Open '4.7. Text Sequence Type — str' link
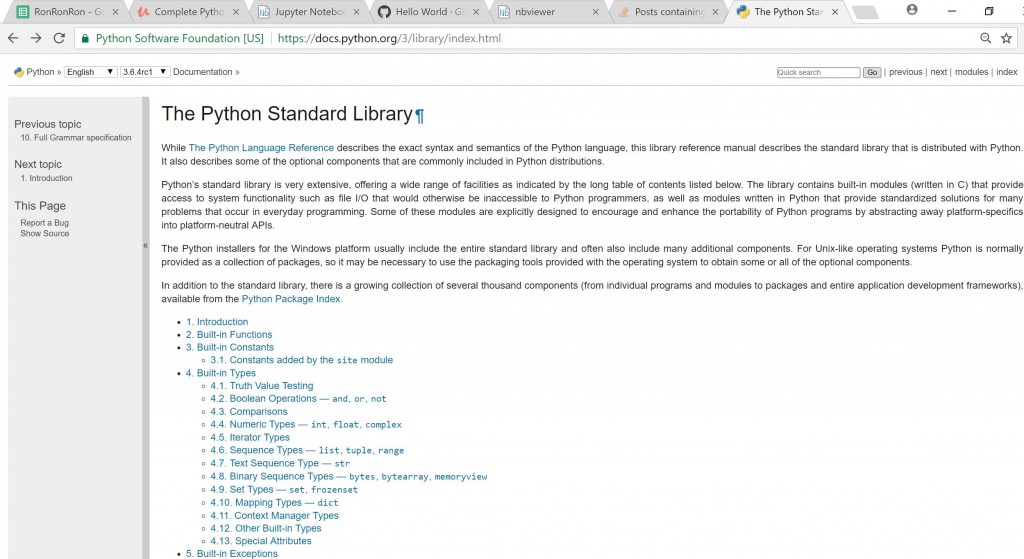Viewport: 1024px width, 559px height. point(280,463)
